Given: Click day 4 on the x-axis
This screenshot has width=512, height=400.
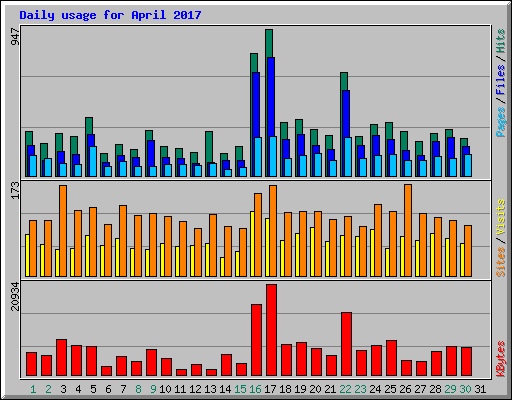Looking at the screenshot, I should 78,389.
